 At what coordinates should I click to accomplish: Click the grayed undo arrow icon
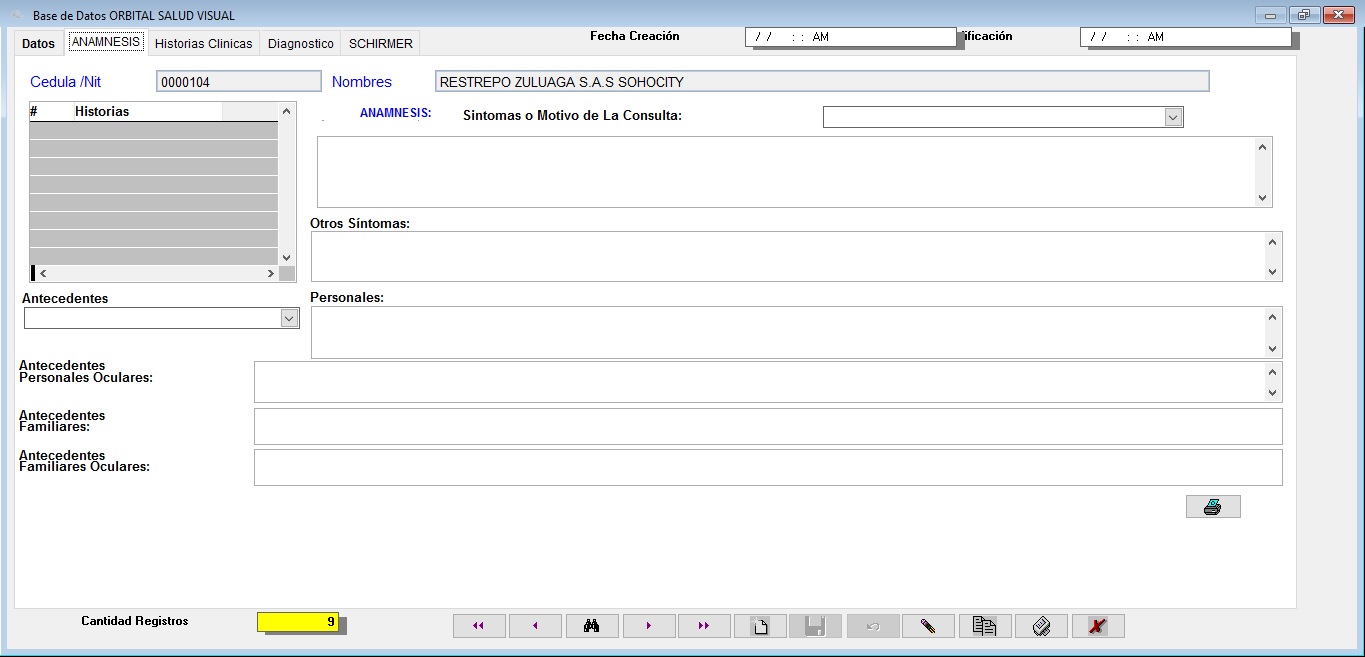point(873,626)
